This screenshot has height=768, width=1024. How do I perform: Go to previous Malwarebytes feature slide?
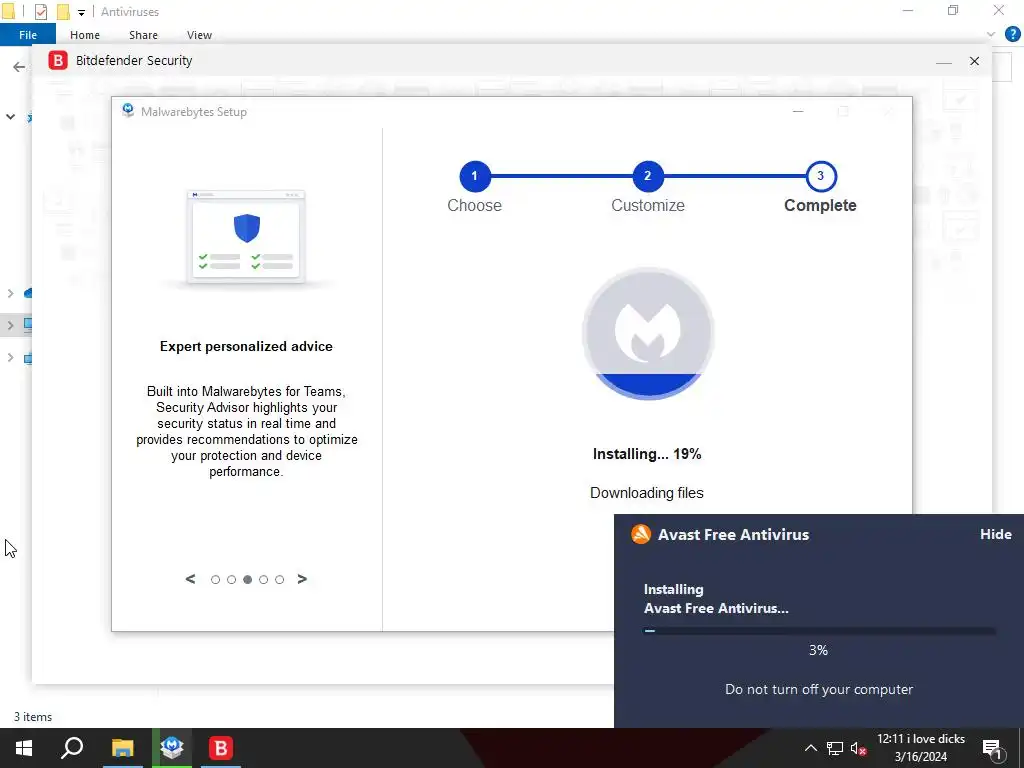(x=190, y=579)
